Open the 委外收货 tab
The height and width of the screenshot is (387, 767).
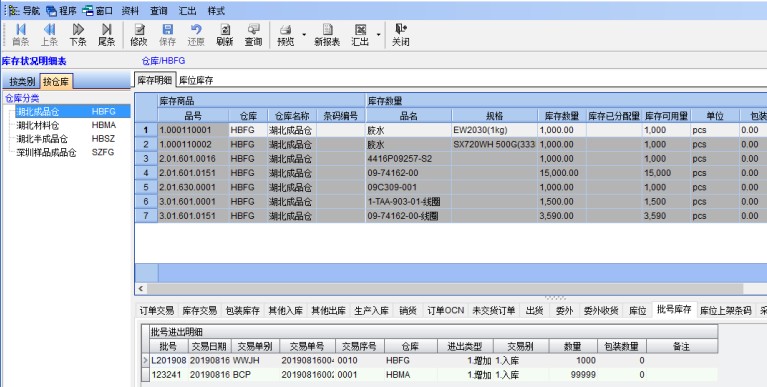tap(601, 311)
